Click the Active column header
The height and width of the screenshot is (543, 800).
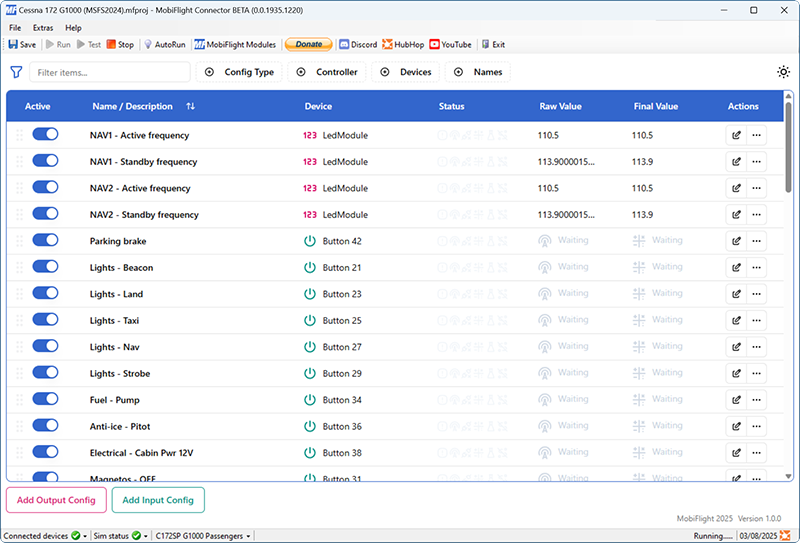pyautogui.click(x=37, y=106)
